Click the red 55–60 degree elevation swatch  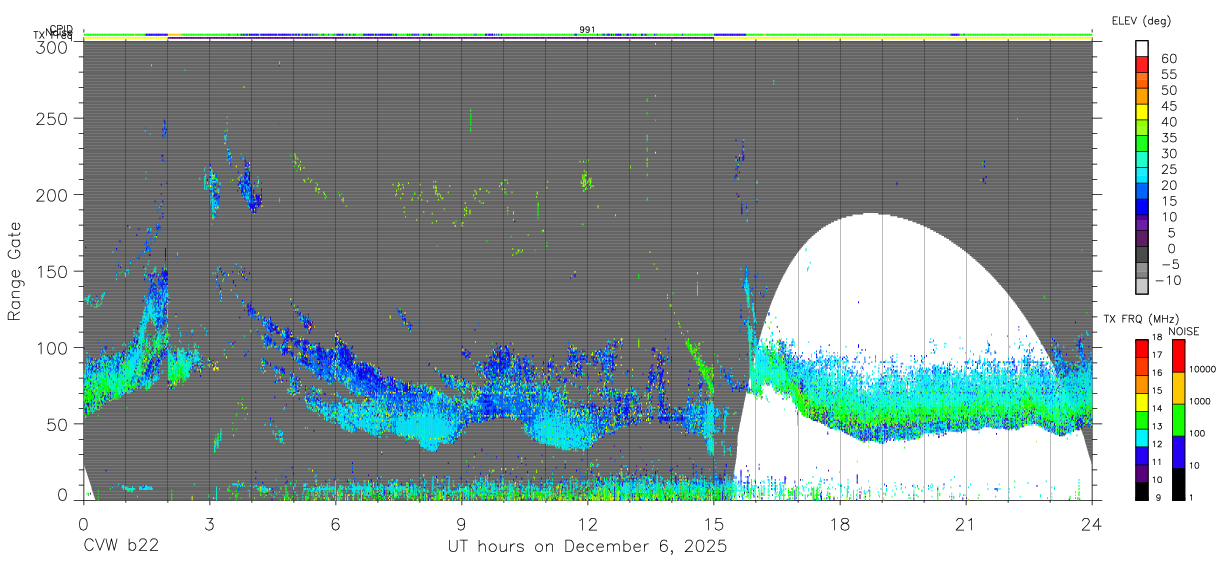[1142, 65]
